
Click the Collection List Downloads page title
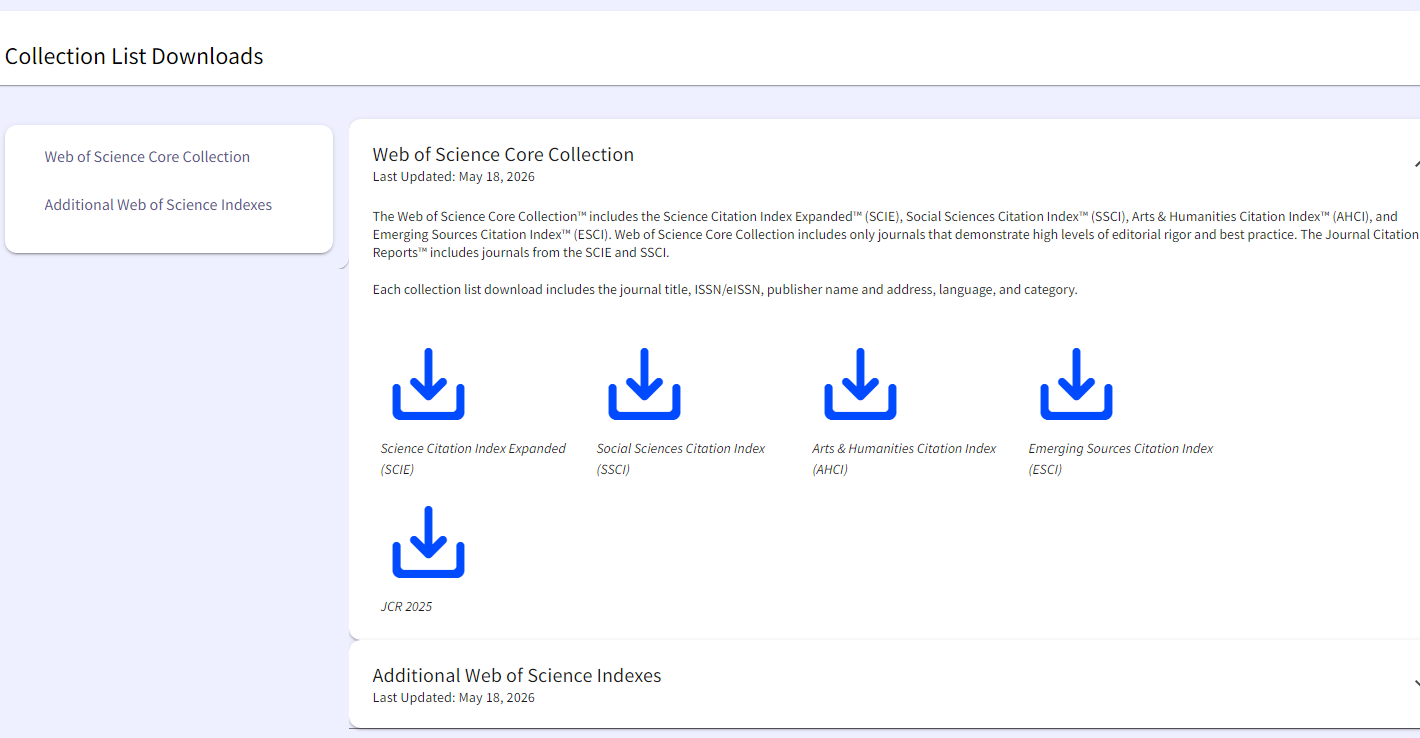pyautogui.click(x=134, y=56)
